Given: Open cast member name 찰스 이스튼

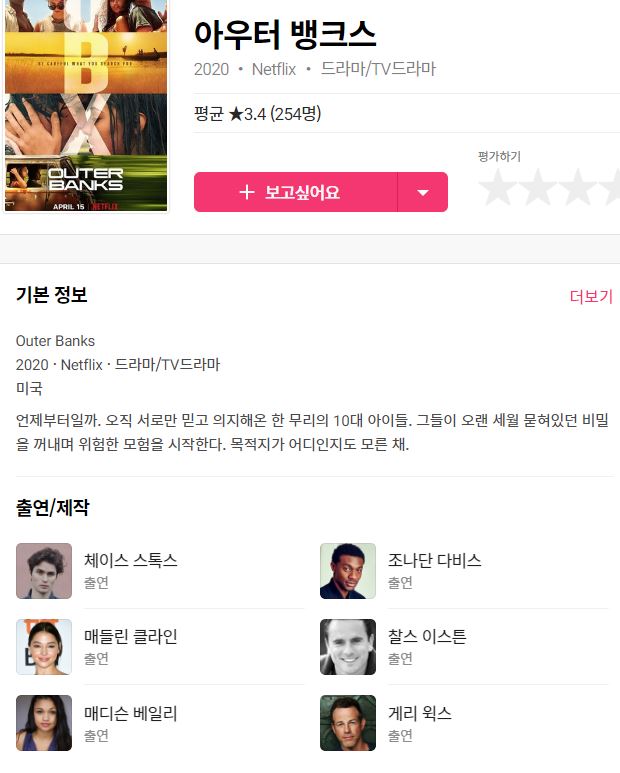Looking at the screenshot, I should [x=427, y=636].
